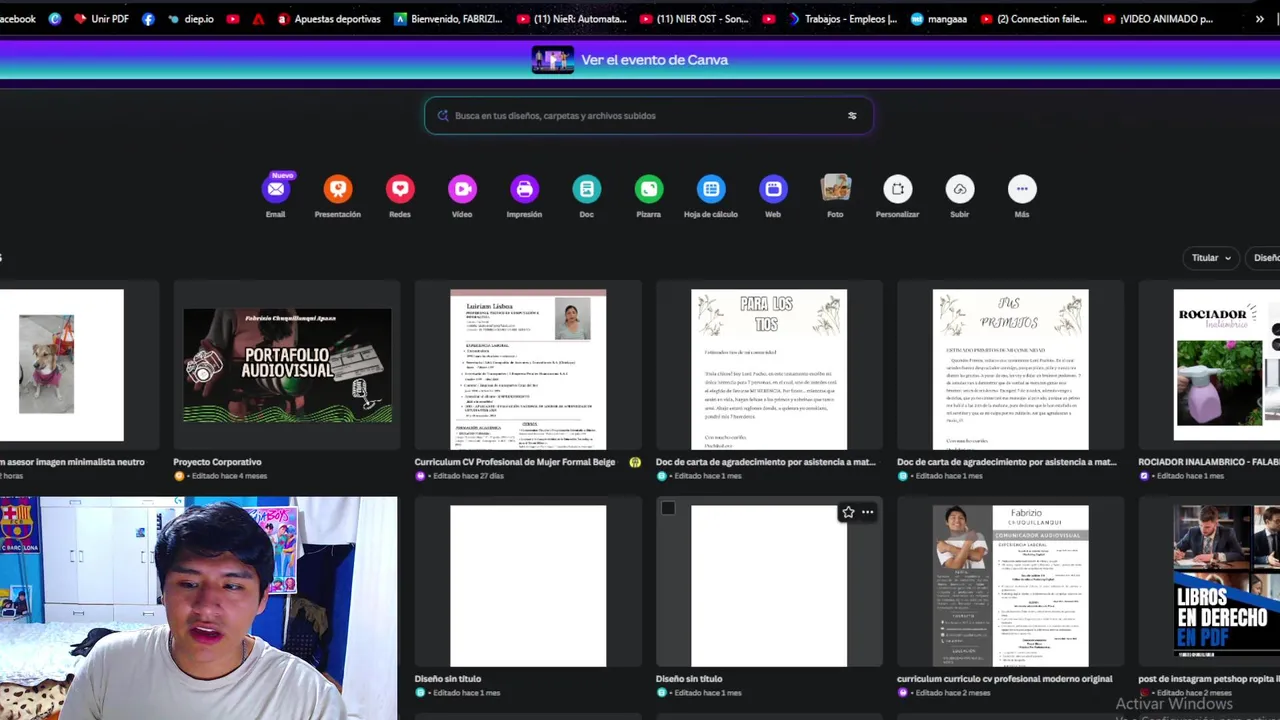The image size is (1280, 720).
Task: Open the Email design type icon
Action: coord(276,189)
